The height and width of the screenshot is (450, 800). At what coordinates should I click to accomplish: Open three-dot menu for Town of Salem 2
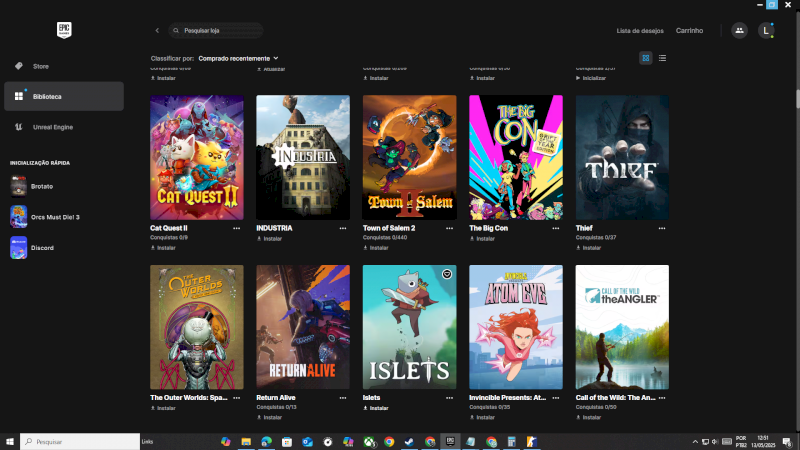(450, 228)
